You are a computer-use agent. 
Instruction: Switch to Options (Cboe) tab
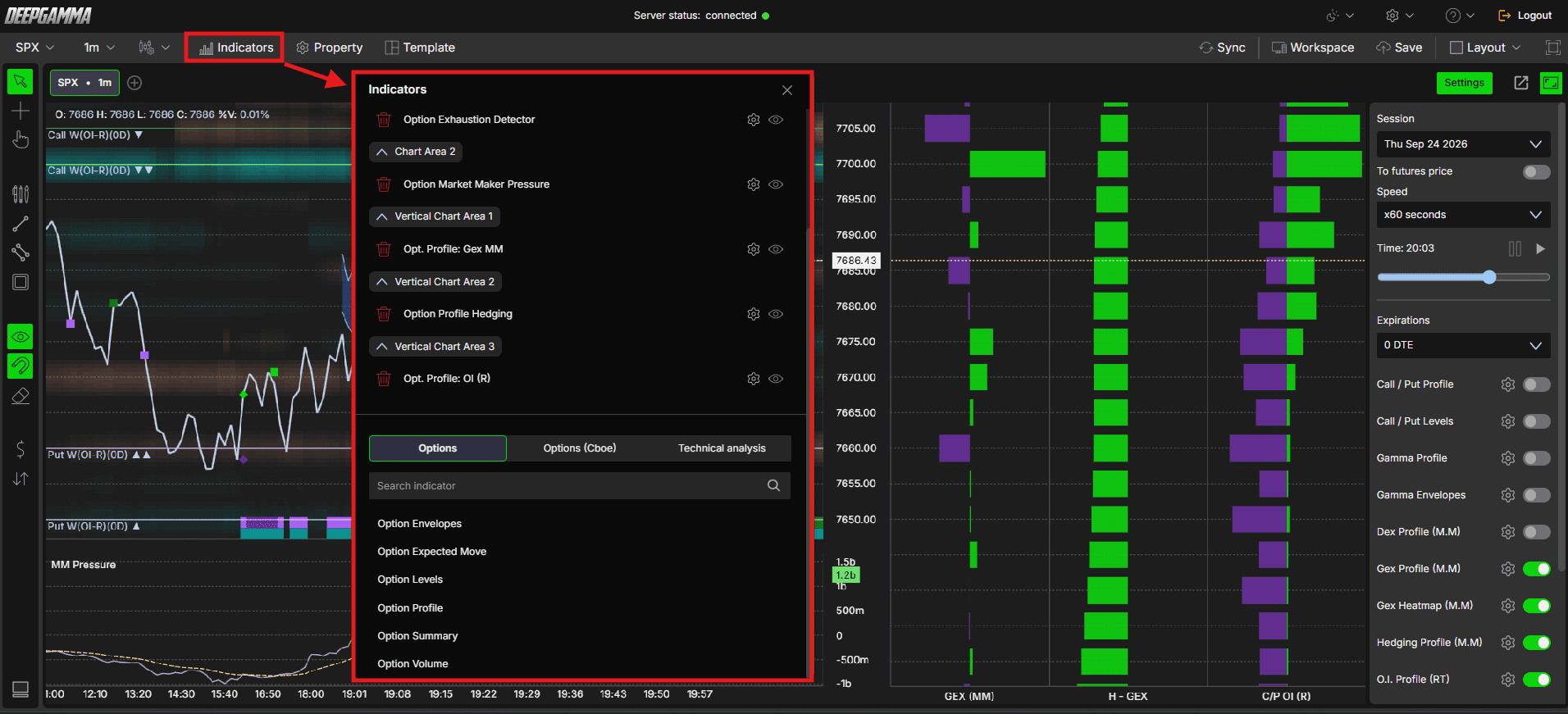(x=580, y=448)
